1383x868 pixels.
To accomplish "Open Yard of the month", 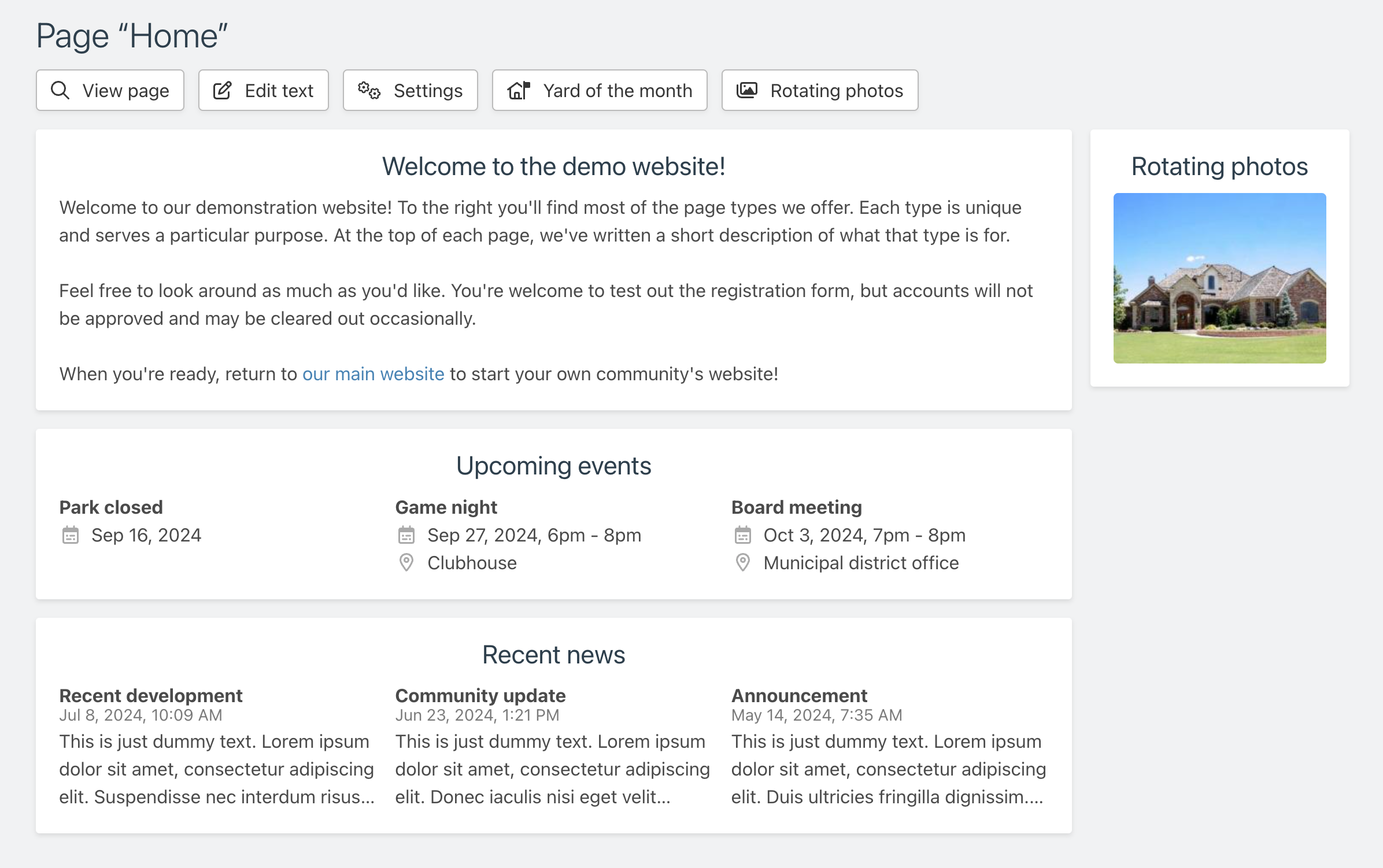I will (x=600, y=90).
